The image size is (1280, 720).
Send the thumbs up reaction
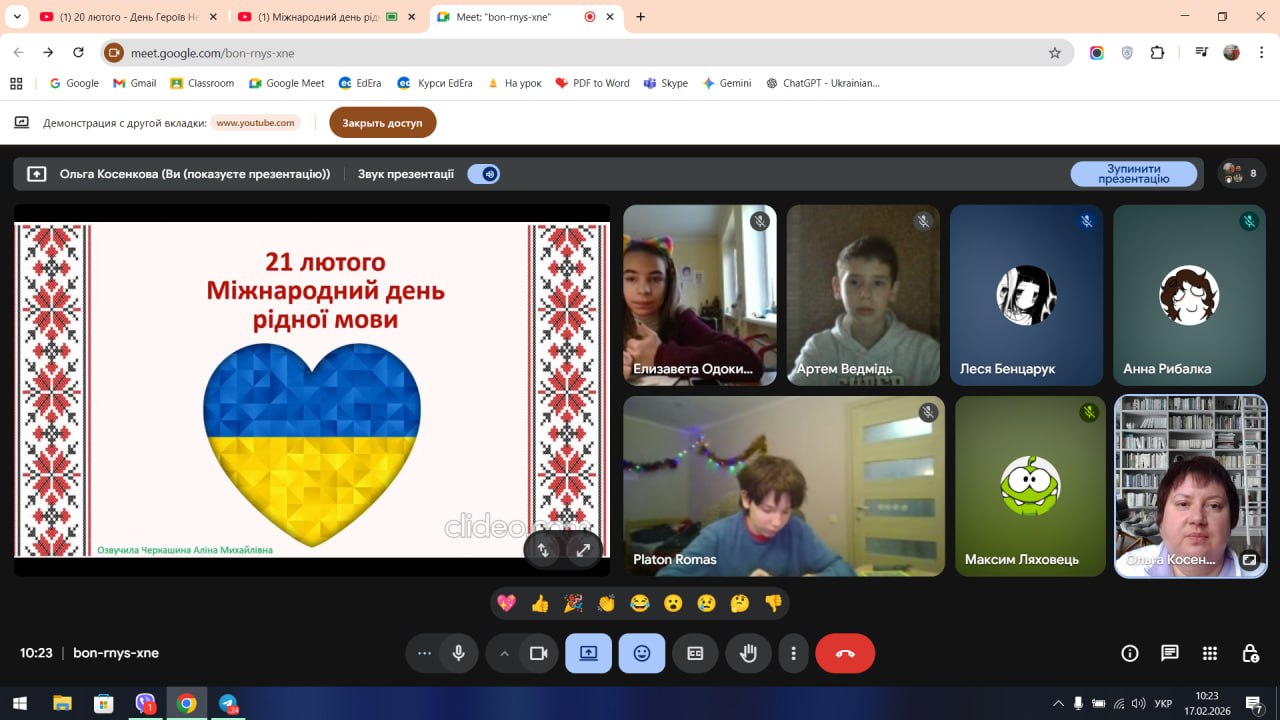click(x=540, y=603)
